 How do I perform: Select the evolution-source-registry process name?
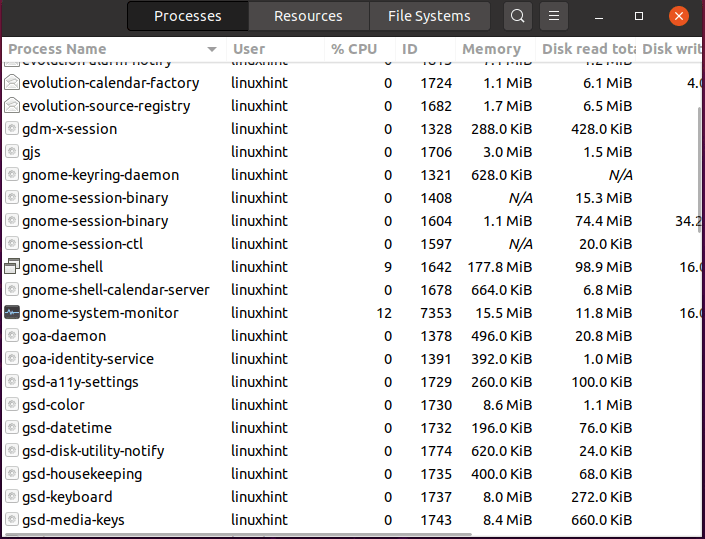[106, 106]
